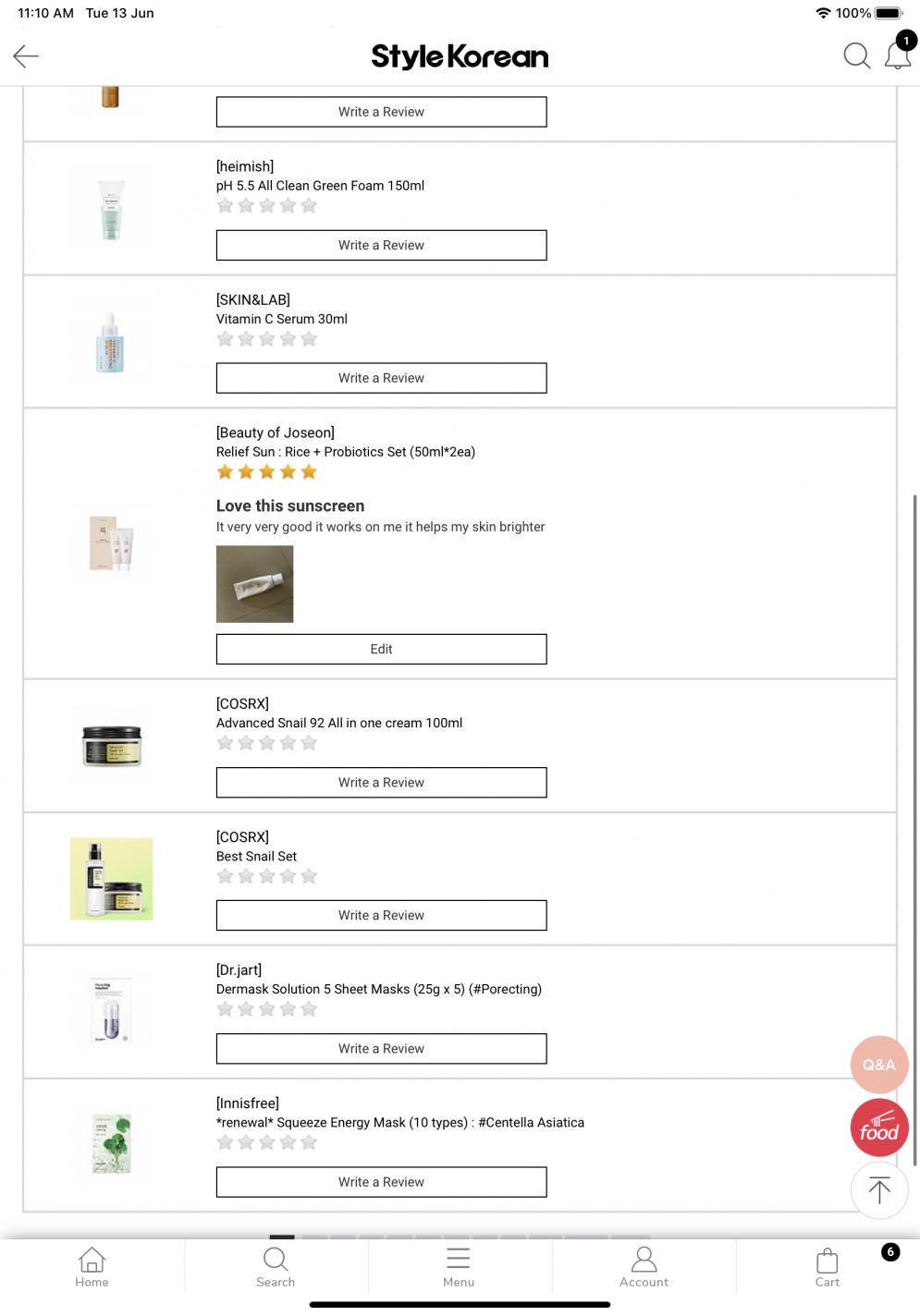The height and width of the screenshot is (1316, 920).
Task: Open notifications bell icon
Action: (898, 55)
